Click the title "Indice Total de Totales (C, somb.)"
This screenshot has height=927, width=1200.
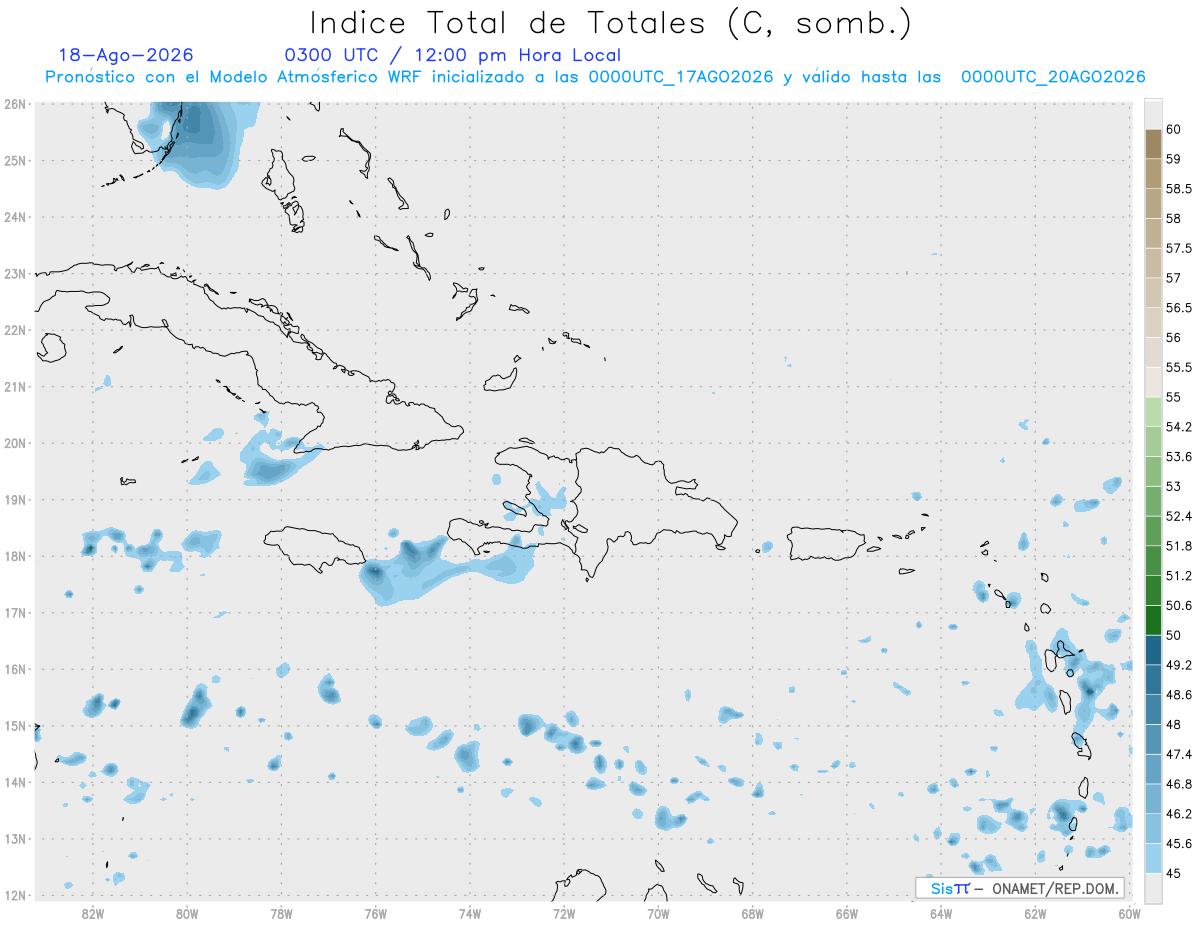(611, 22)
